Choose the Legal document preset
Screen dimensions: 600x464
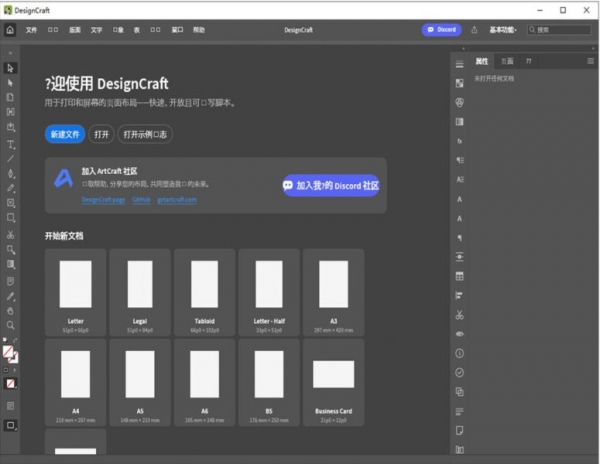pos(140,293)
